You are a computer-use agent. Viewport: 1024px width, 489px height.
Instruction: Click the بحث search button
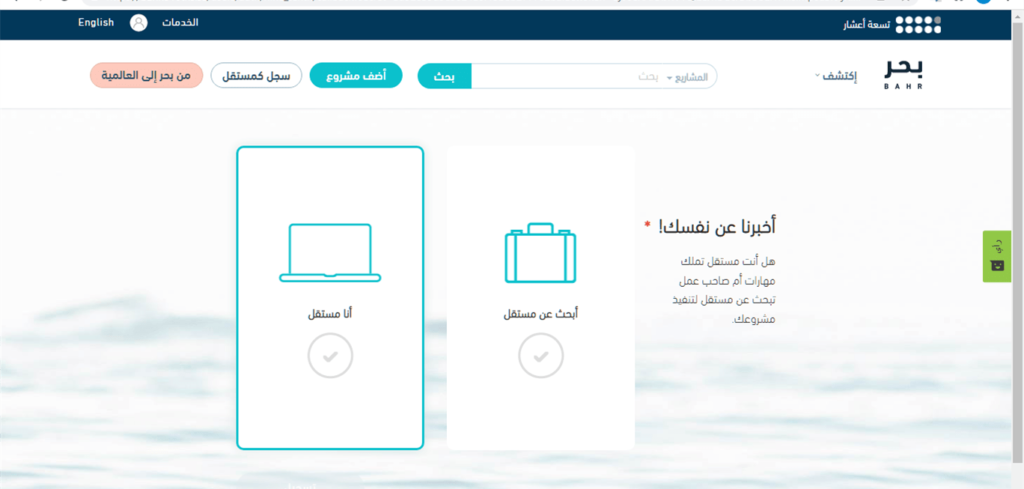444,76
